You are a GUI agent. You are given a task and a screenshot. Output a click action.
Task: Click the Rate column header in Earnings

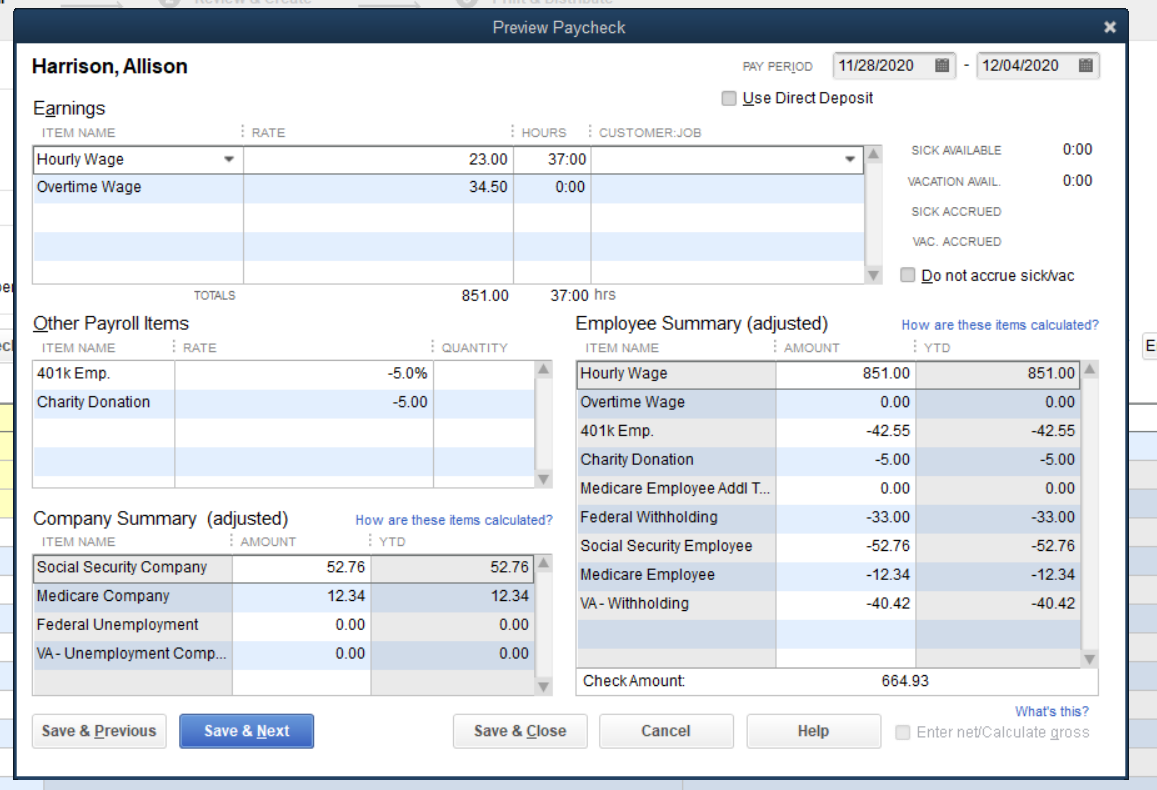[x=268, y=133]
